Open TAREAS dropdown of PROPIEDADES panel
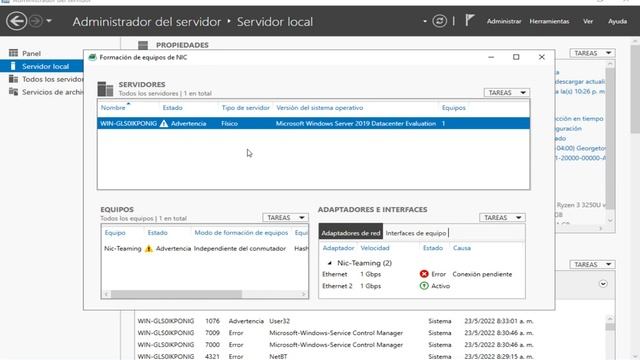 (592, 53)
